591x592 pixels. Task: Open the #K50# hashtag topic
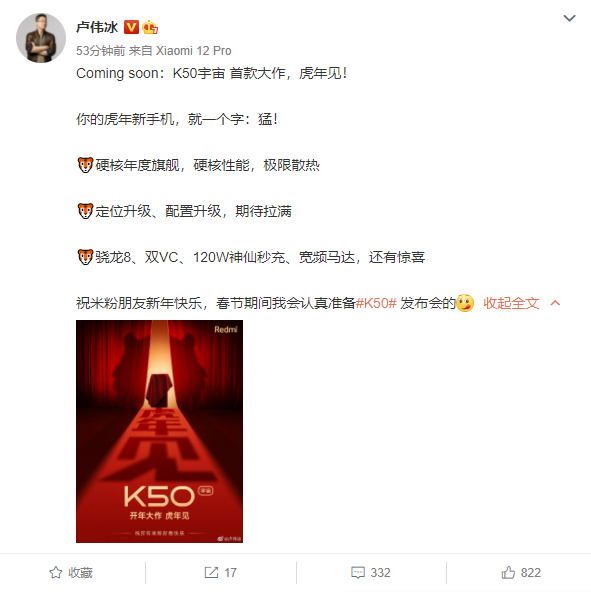point(376,303)
